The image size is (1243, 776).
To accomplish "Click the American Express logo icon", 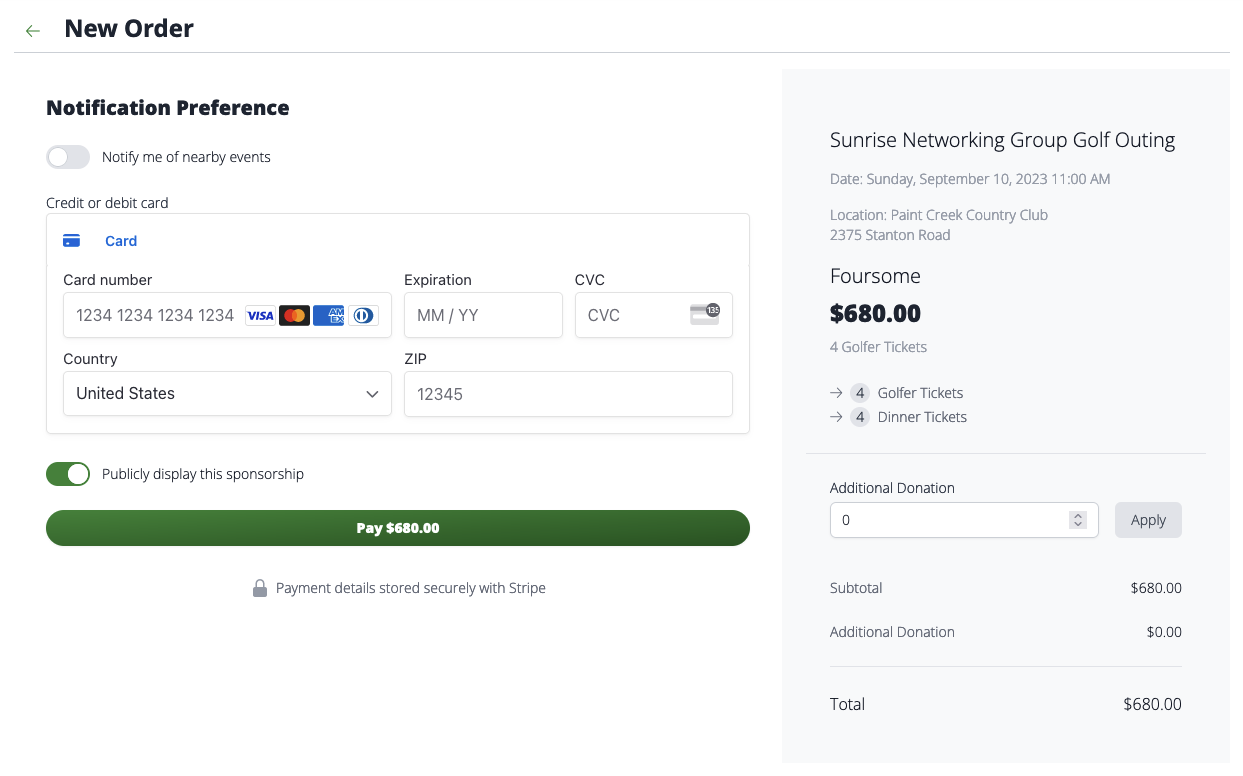I will [x=328, y=316].
